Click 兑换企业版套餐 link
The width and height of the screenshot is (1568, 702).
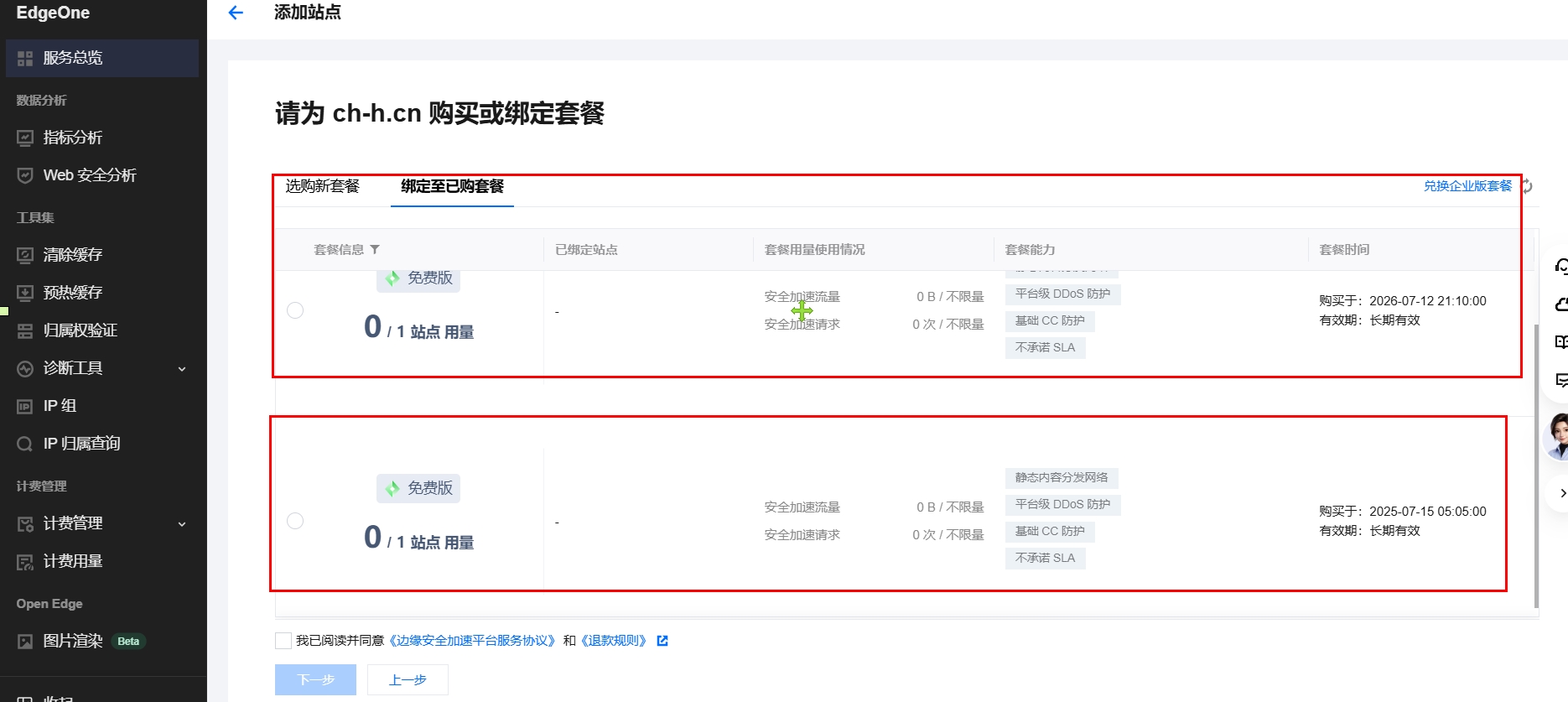click(1467, 186)
